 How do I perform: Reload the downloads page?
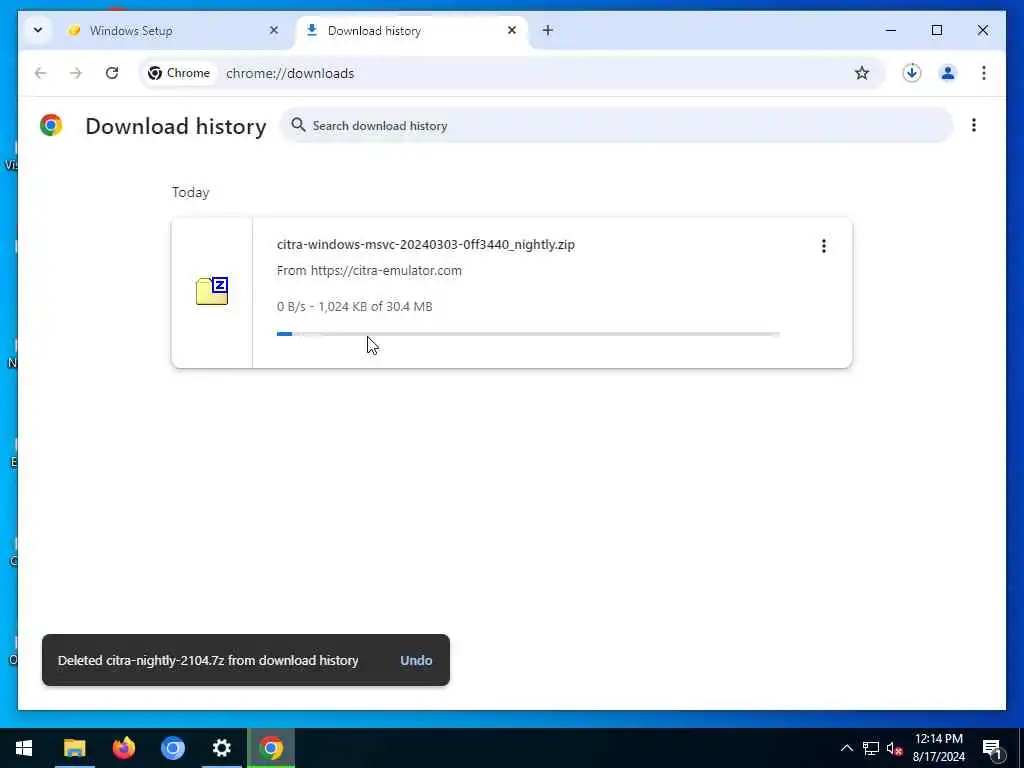(112, 73)
